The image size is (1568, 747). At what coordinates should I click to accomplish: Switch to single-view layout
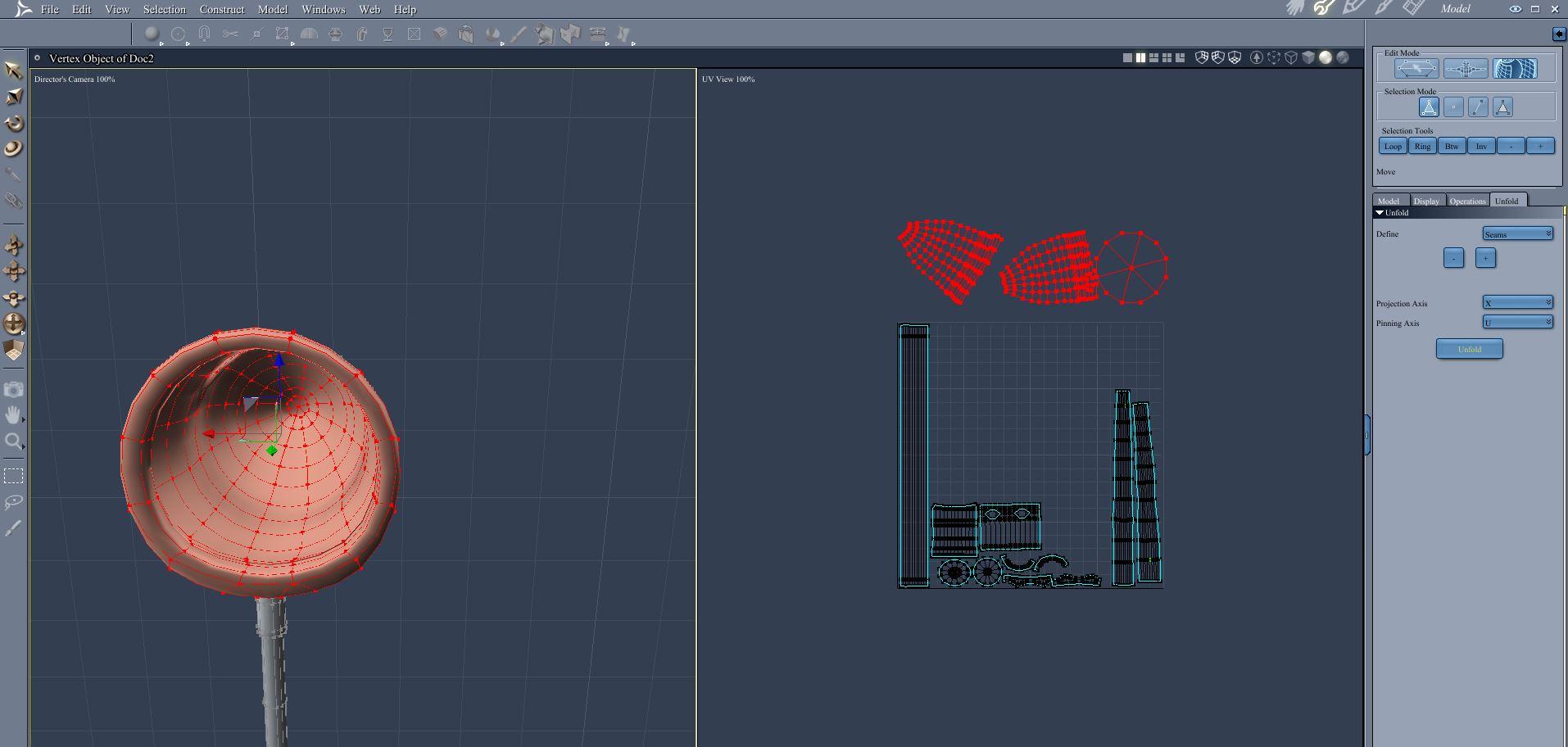(1127, 57)
